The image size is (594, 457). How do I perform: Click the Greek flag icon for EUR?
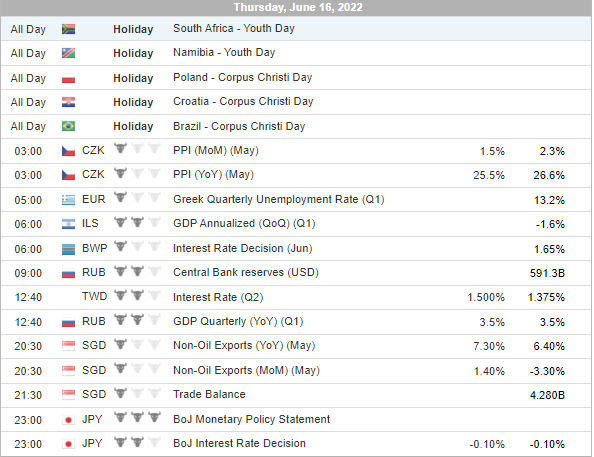[68, 200]
